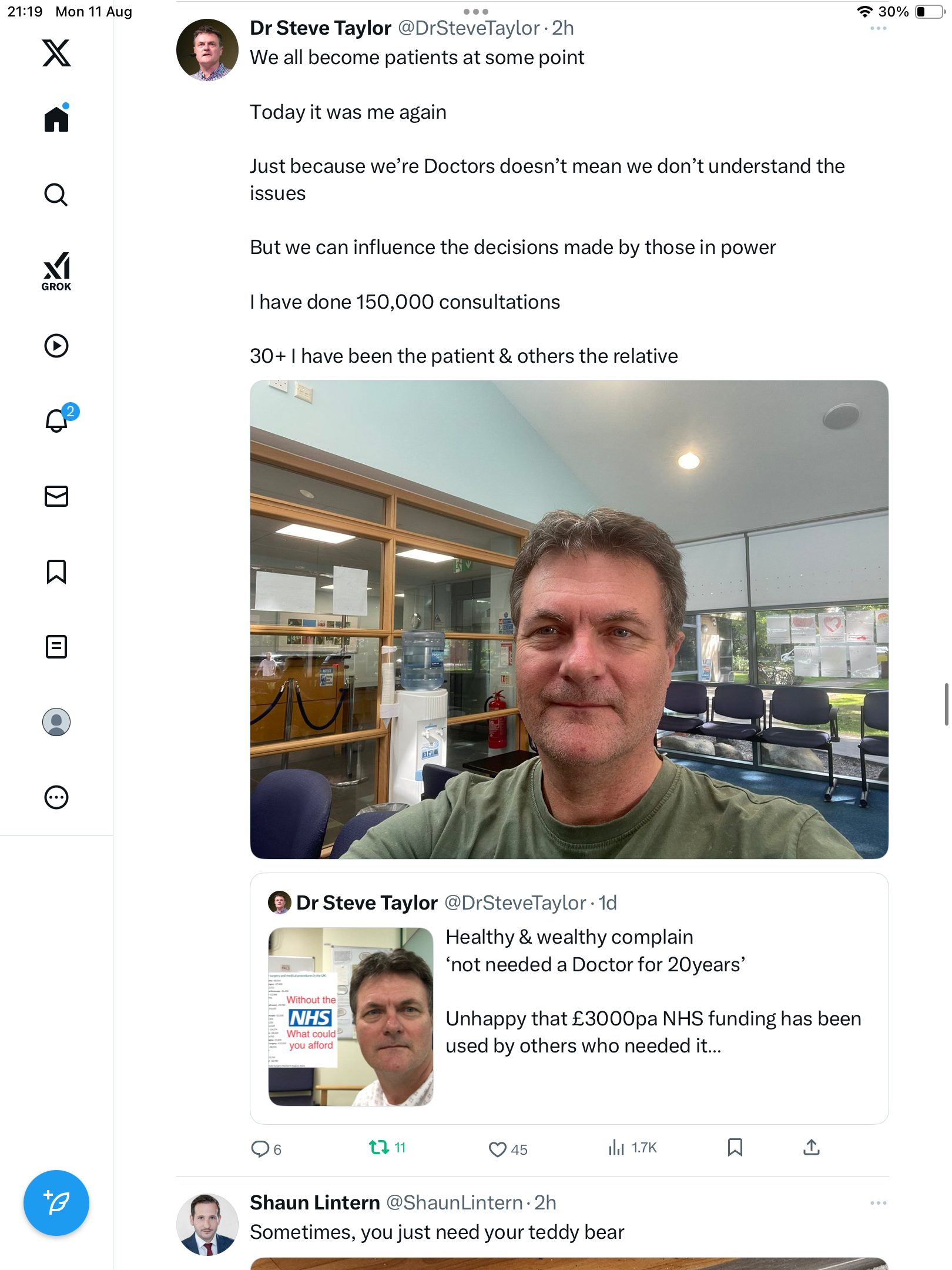Launch the Grok assistant
This screenshot has width=952, height=1270.
tap(56, 272)
